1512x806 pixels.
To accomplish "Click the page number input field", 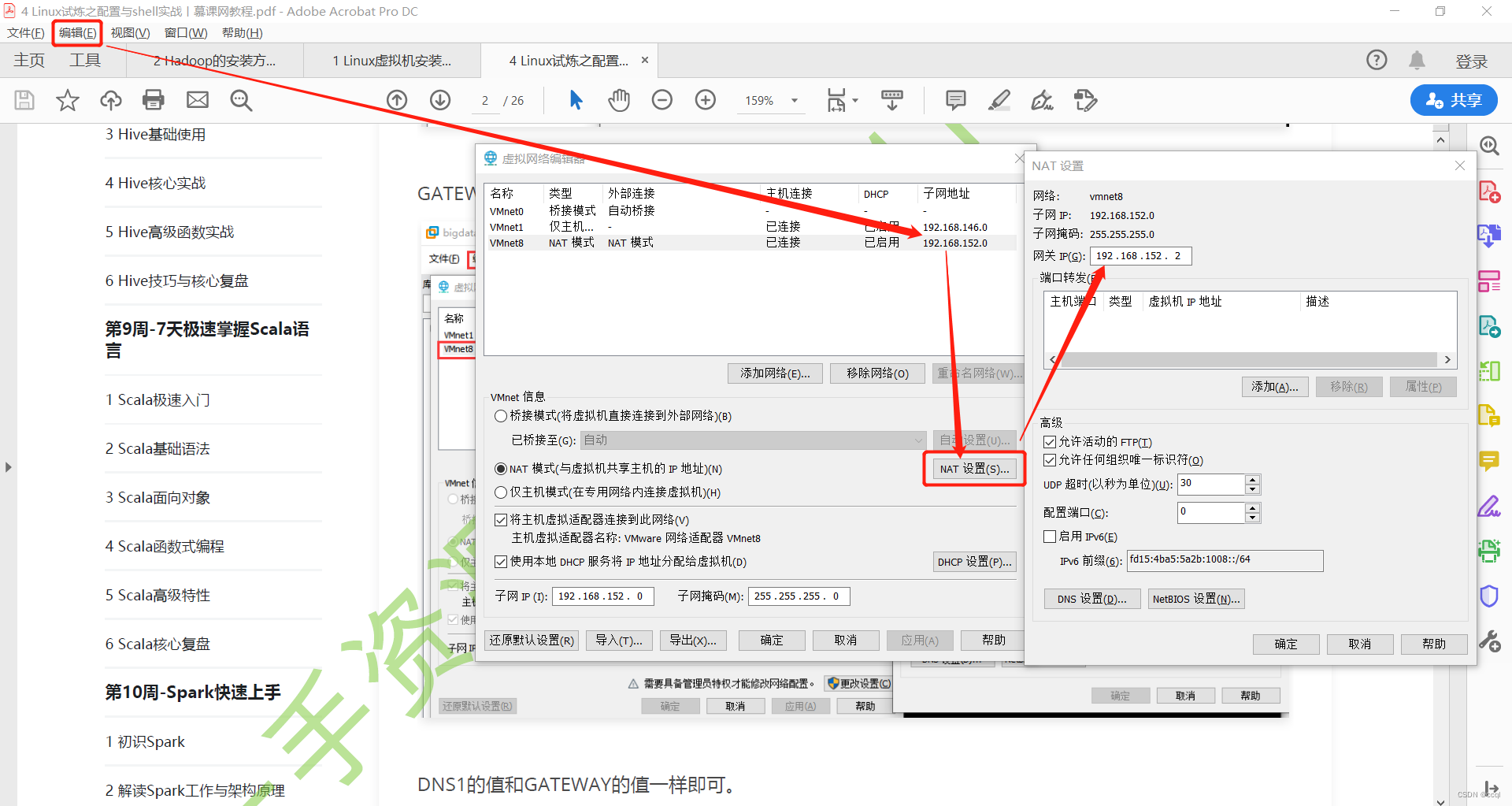I will (486, 100).
